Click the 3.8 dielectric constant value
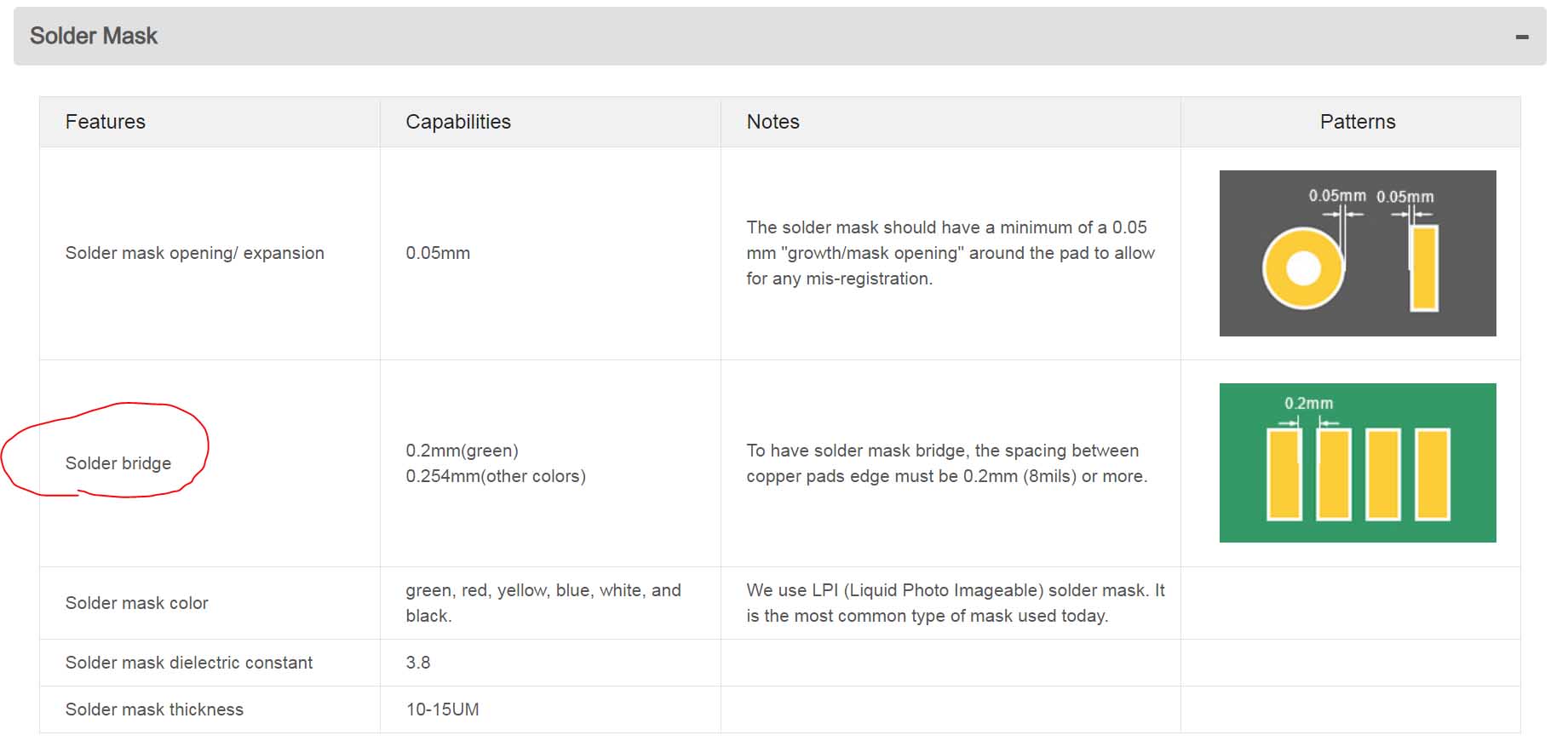Viewport: 1568px width, 741px height. click(418, 663)
